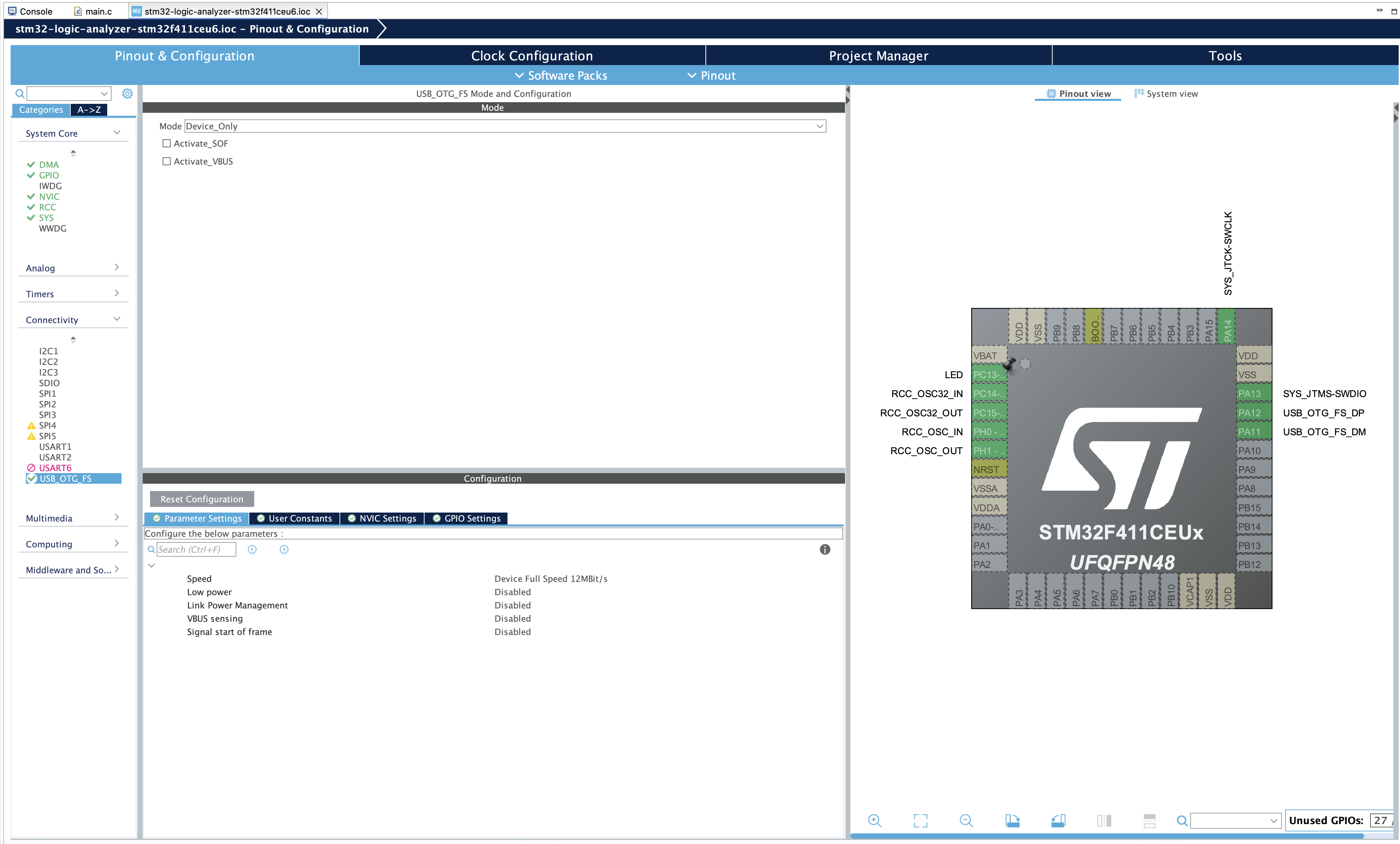This screenshot has height=844, width=1400.
Task: Go to previous parameter search result
Action: coord(252,549)
